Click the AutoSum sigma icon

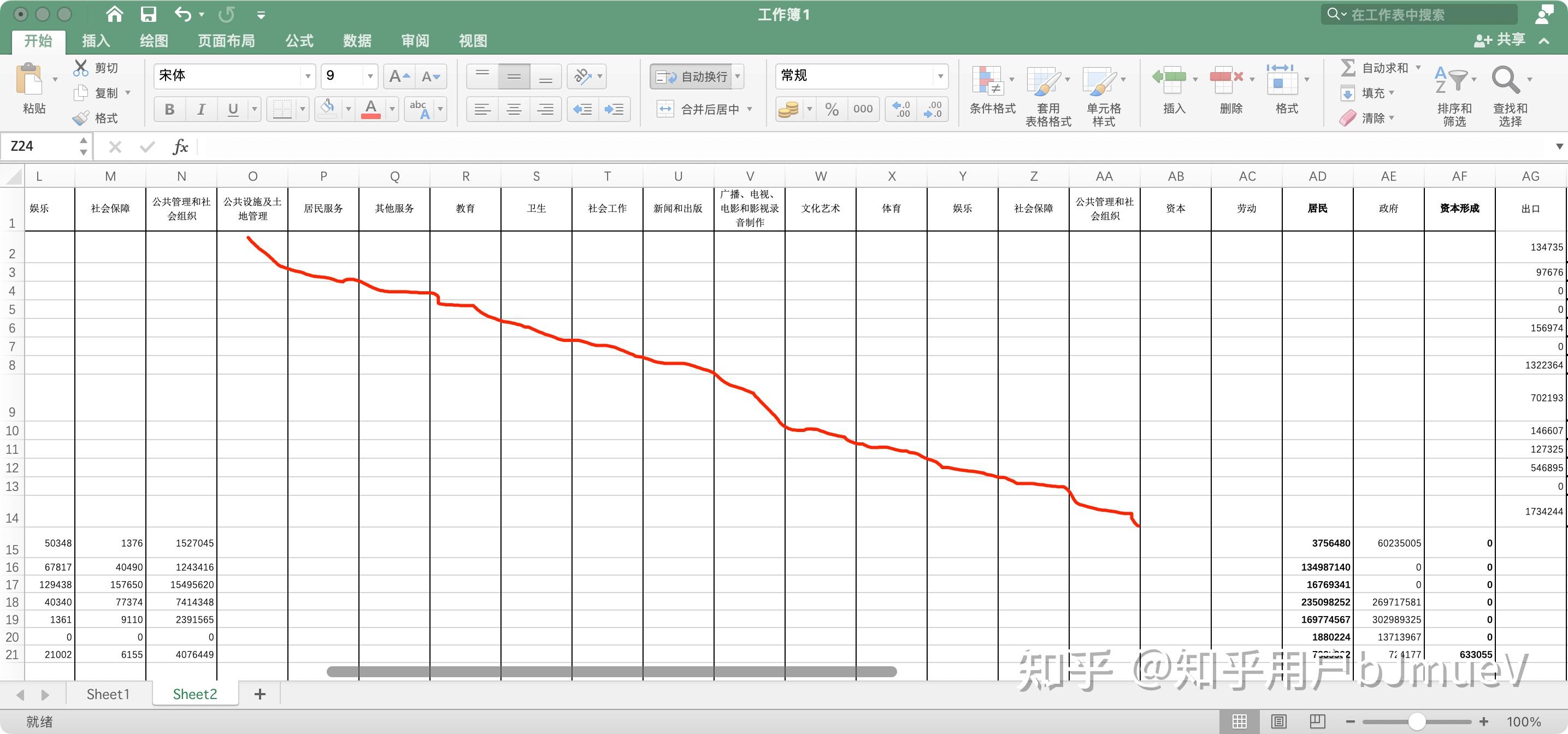[1348, 68]
